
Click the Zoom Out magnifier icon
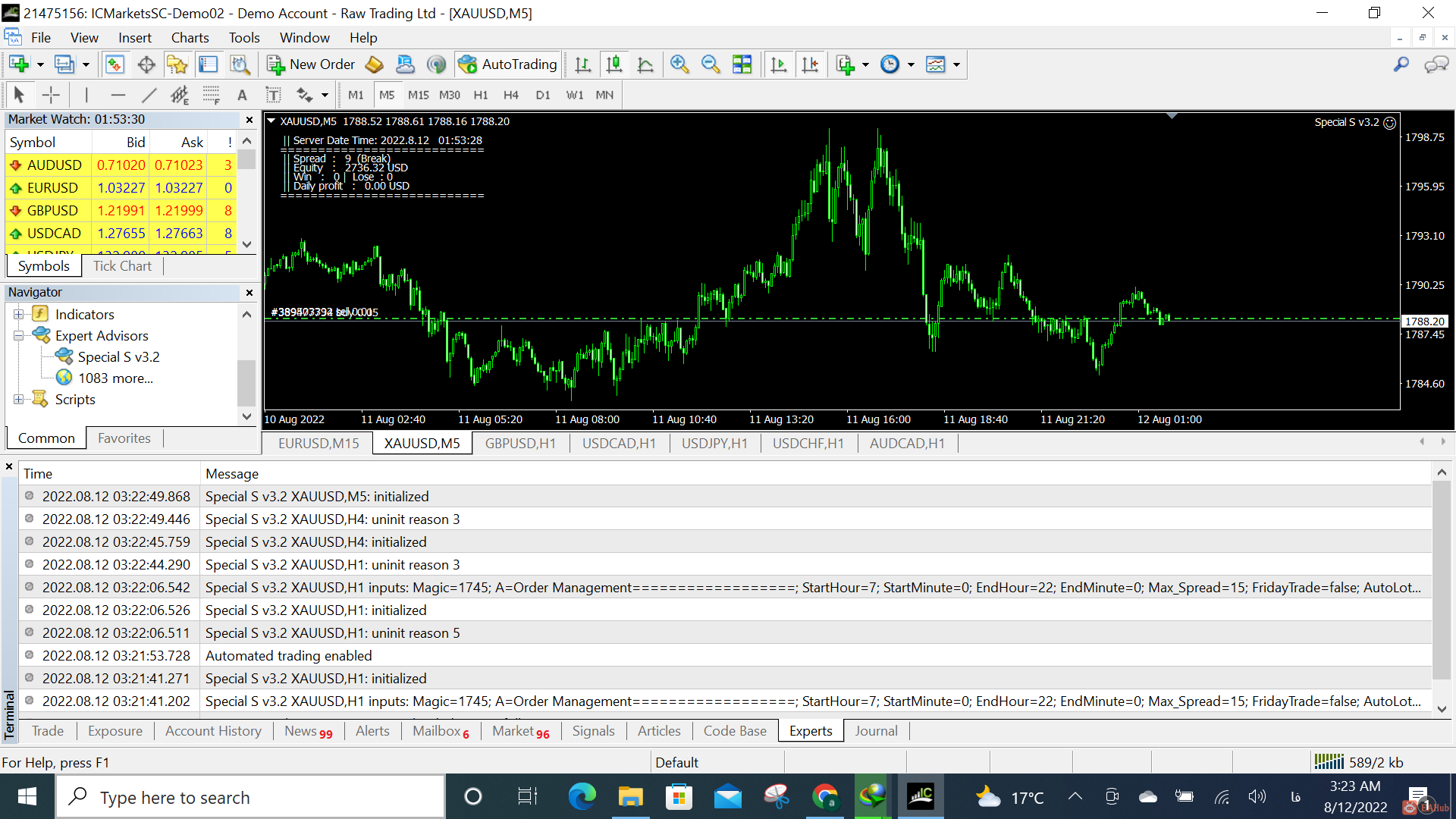[711, 64]
